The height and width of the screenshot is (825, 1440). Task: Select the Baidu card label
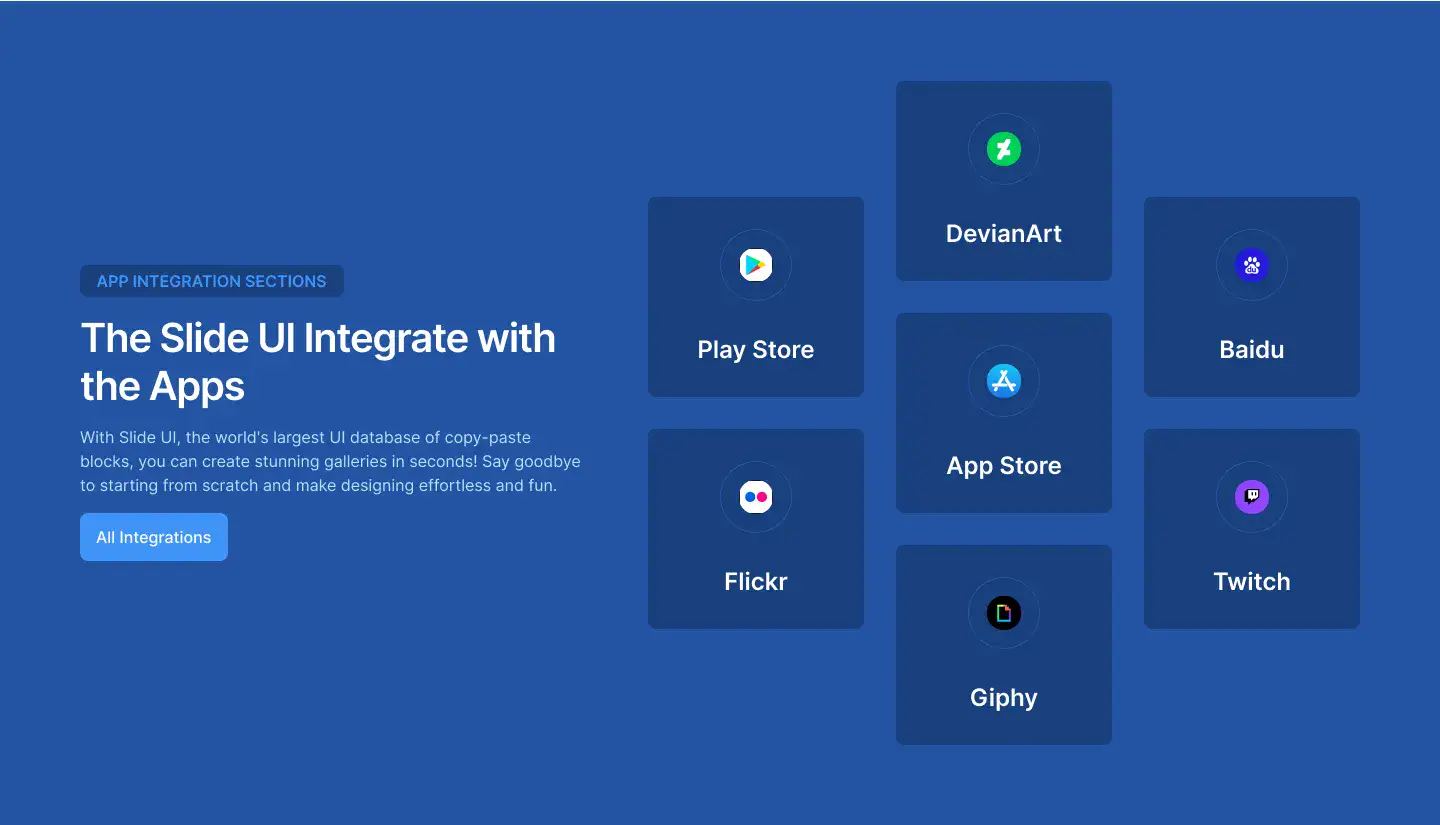[1252, 350]
